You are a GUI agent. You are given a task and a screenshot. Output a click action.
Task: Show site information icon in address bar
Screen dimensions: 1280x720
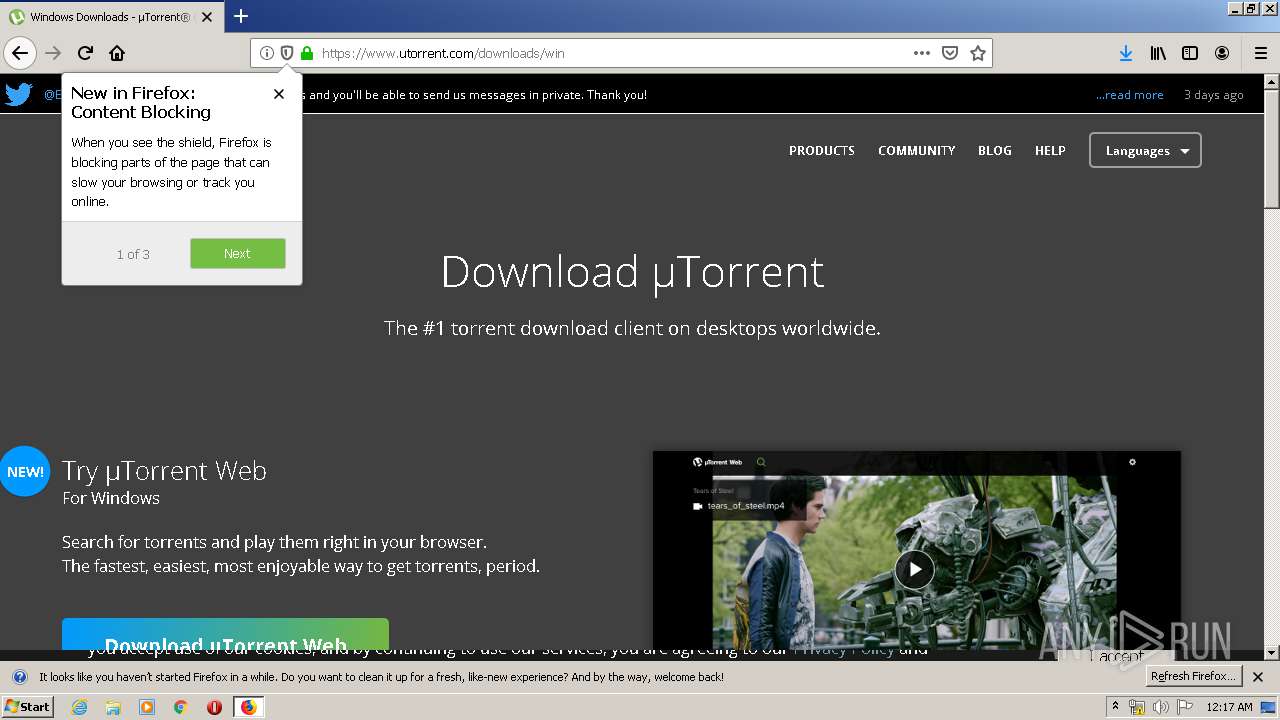(267, 53)
